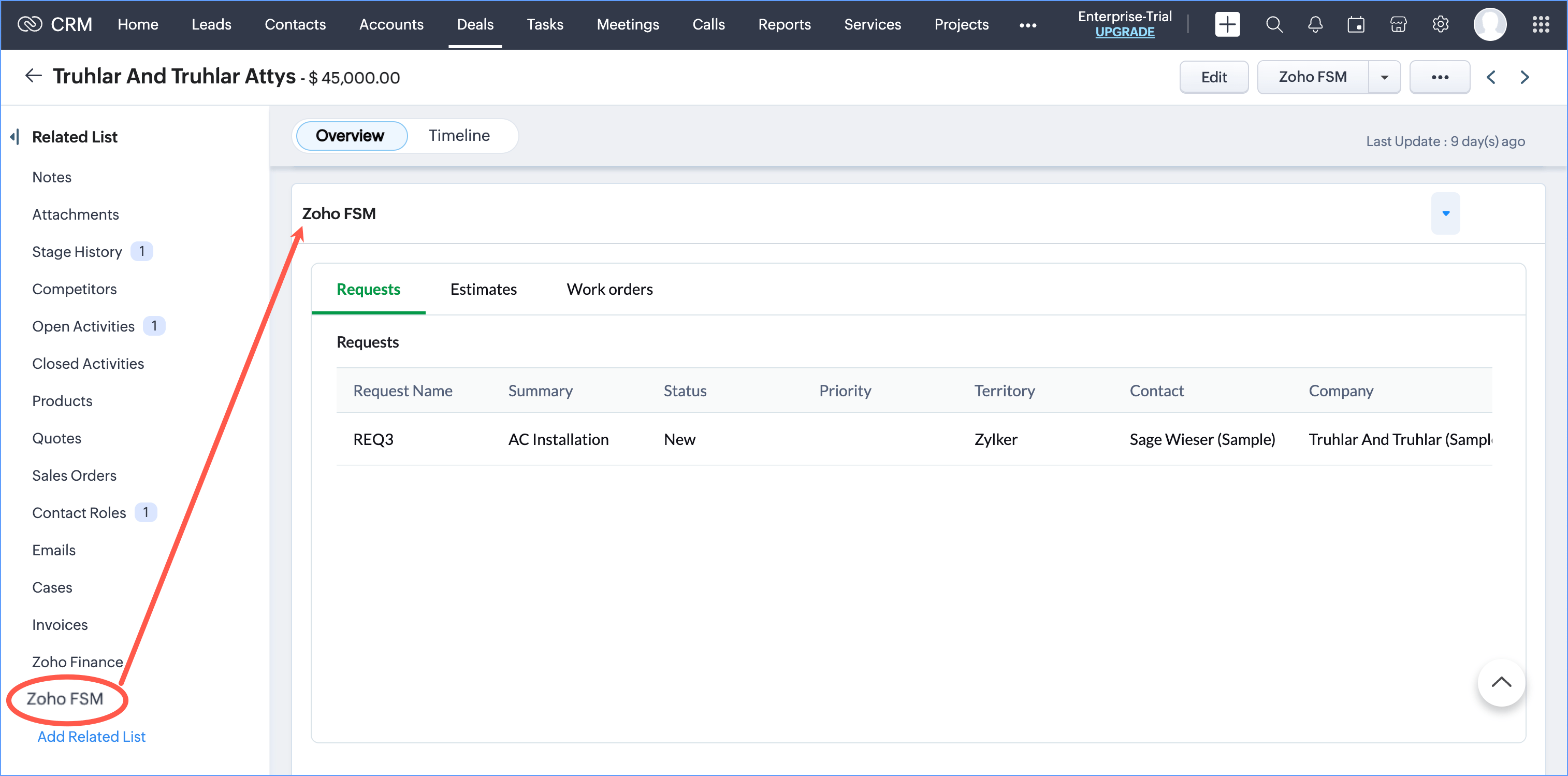Image resolution: width=1568 pixels, height=776 pixels.
Task: Open the notifications bell icon
Action: (x=1315, y=24)
